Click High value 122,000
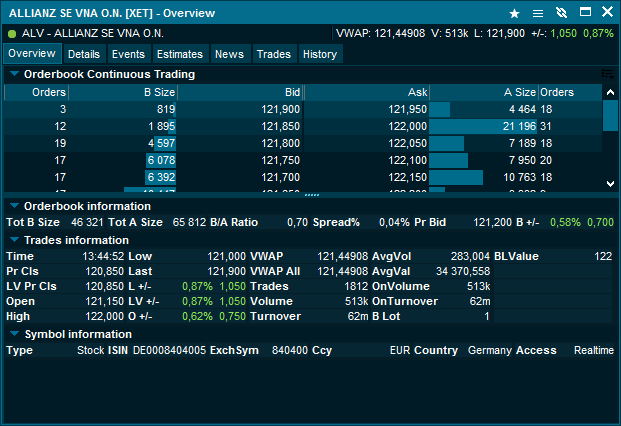This screenshot has height=426, width=621. point(105,317)
